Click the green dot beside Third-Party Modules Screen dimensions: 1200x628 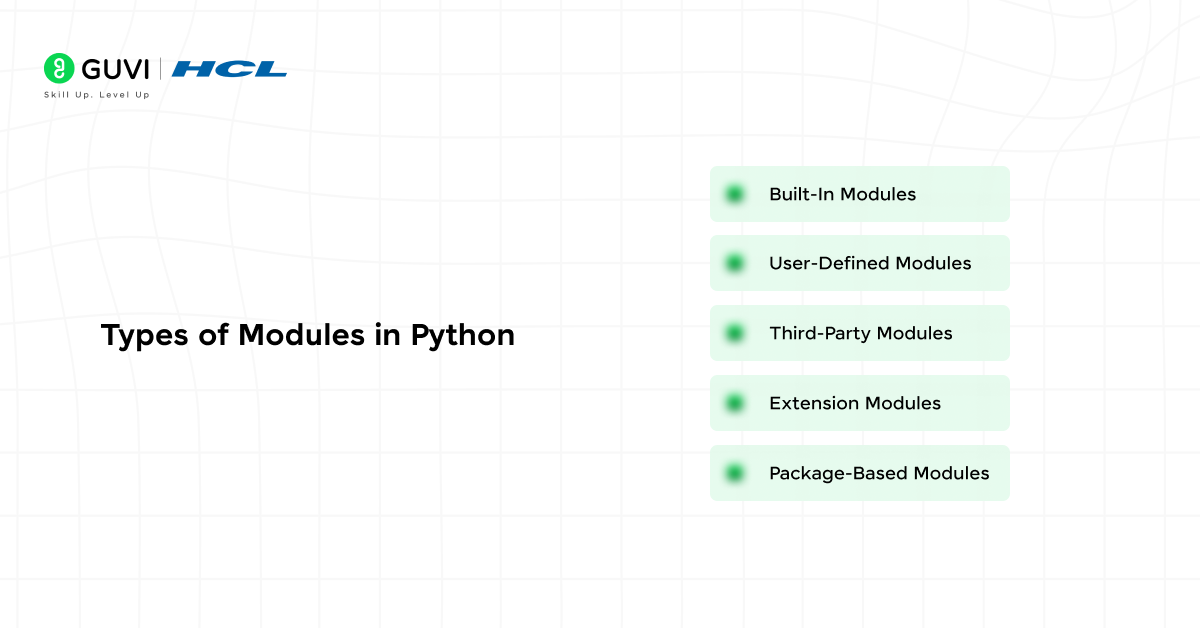(x=735, y=333)
